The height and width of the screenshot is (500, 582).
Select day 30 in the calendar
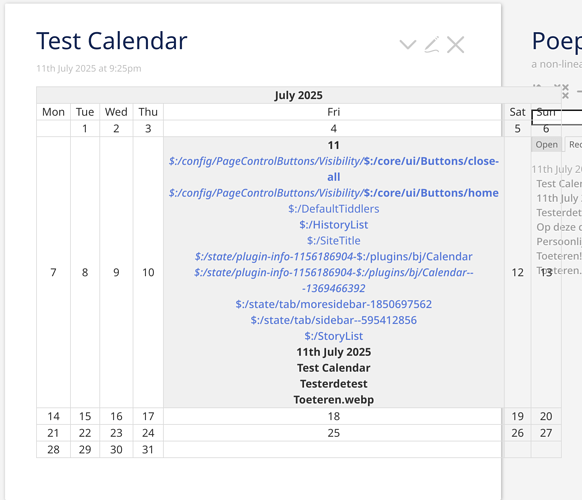(x=116, y=450)
